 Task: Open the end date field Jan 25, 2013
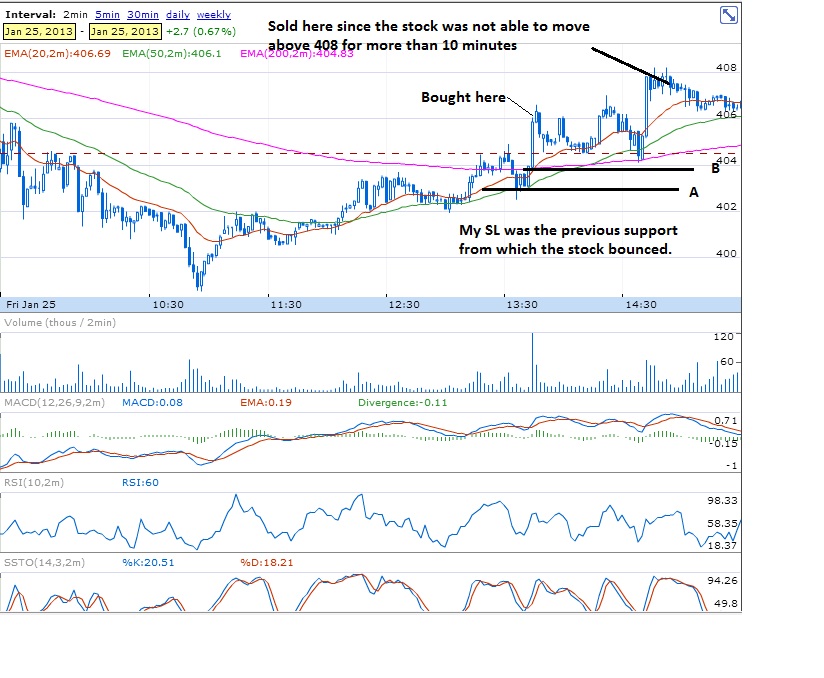[x=125, y=32]
